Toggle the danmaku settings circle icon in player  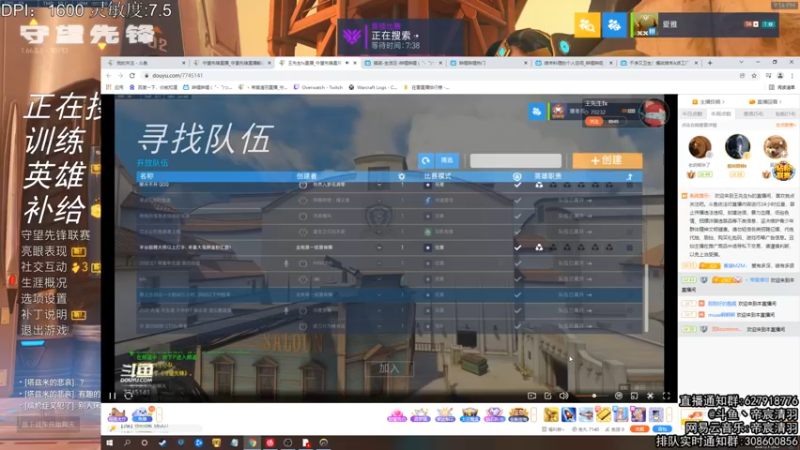coord(618,395)
